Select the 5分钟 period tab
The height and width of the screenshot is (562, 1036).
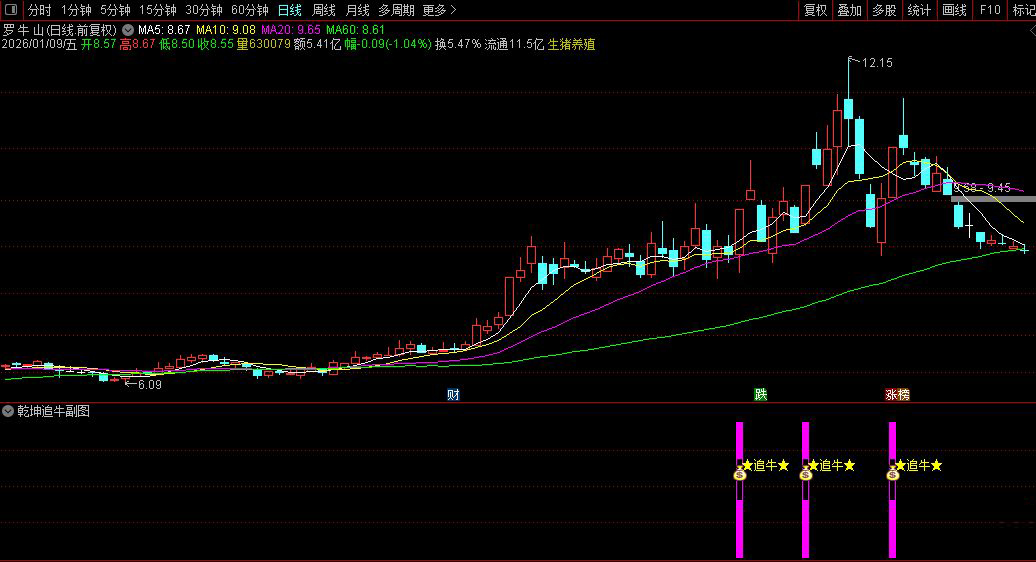(115, 10)
